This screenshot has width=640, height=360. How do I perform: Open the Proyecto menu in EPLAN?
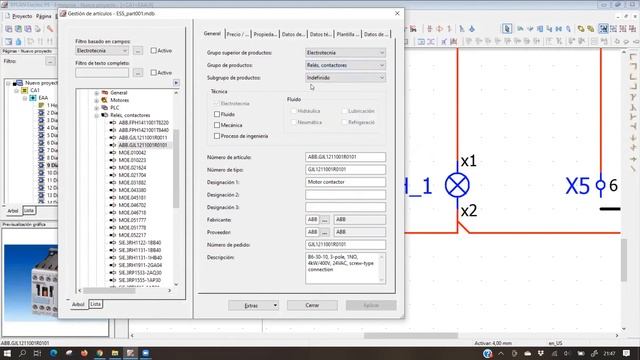(22, 16)
